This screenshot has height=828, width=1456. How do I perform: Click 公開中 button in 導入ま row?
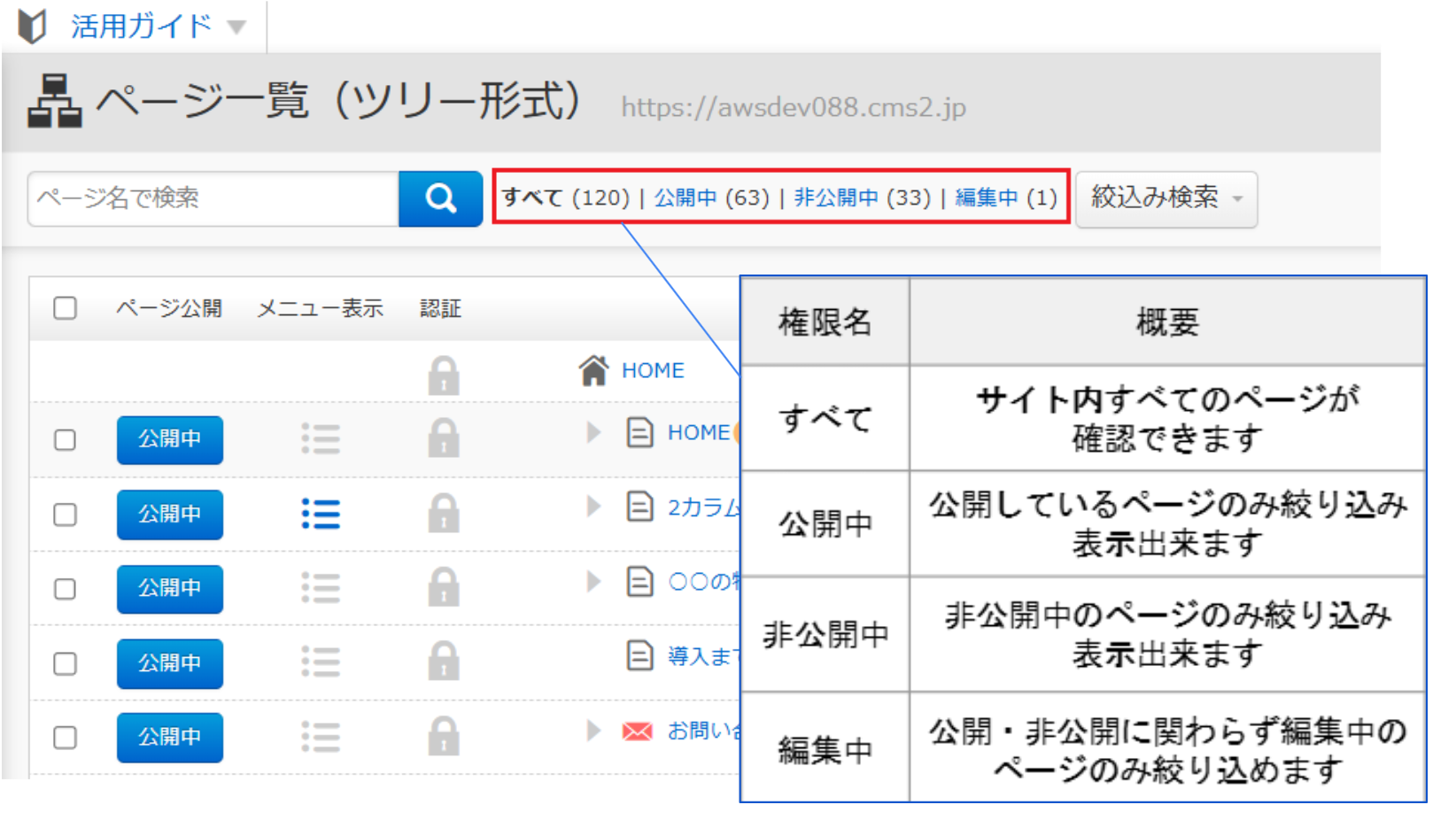point(170,663)
